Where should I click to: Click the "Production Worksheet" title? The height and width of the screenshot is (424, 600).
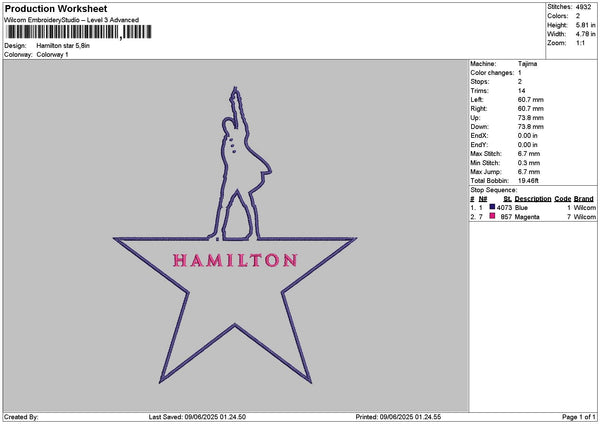56,8
